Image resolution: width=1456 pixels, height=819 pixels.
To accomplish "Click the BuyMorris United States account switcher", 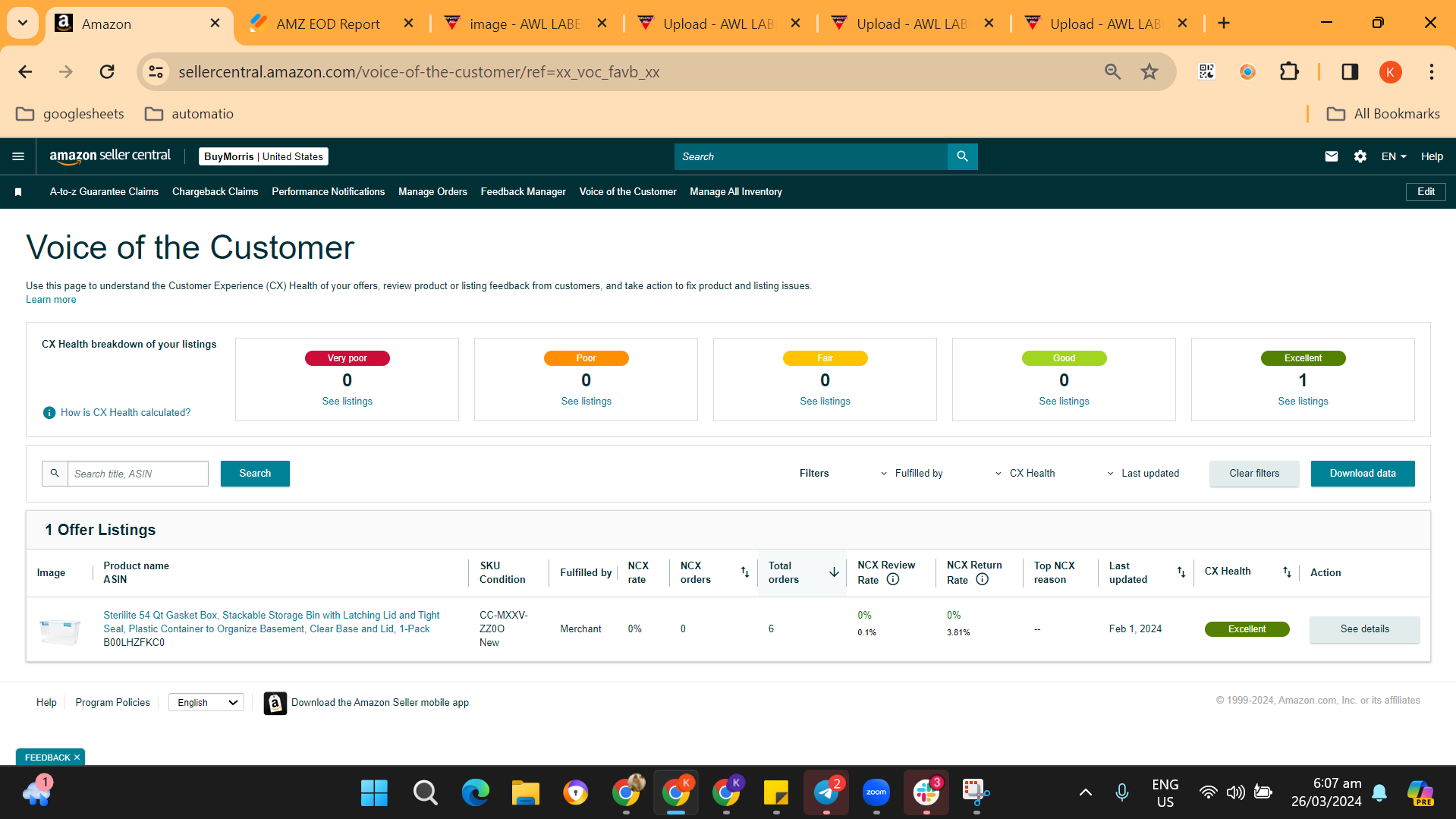I will click(263, 156).
